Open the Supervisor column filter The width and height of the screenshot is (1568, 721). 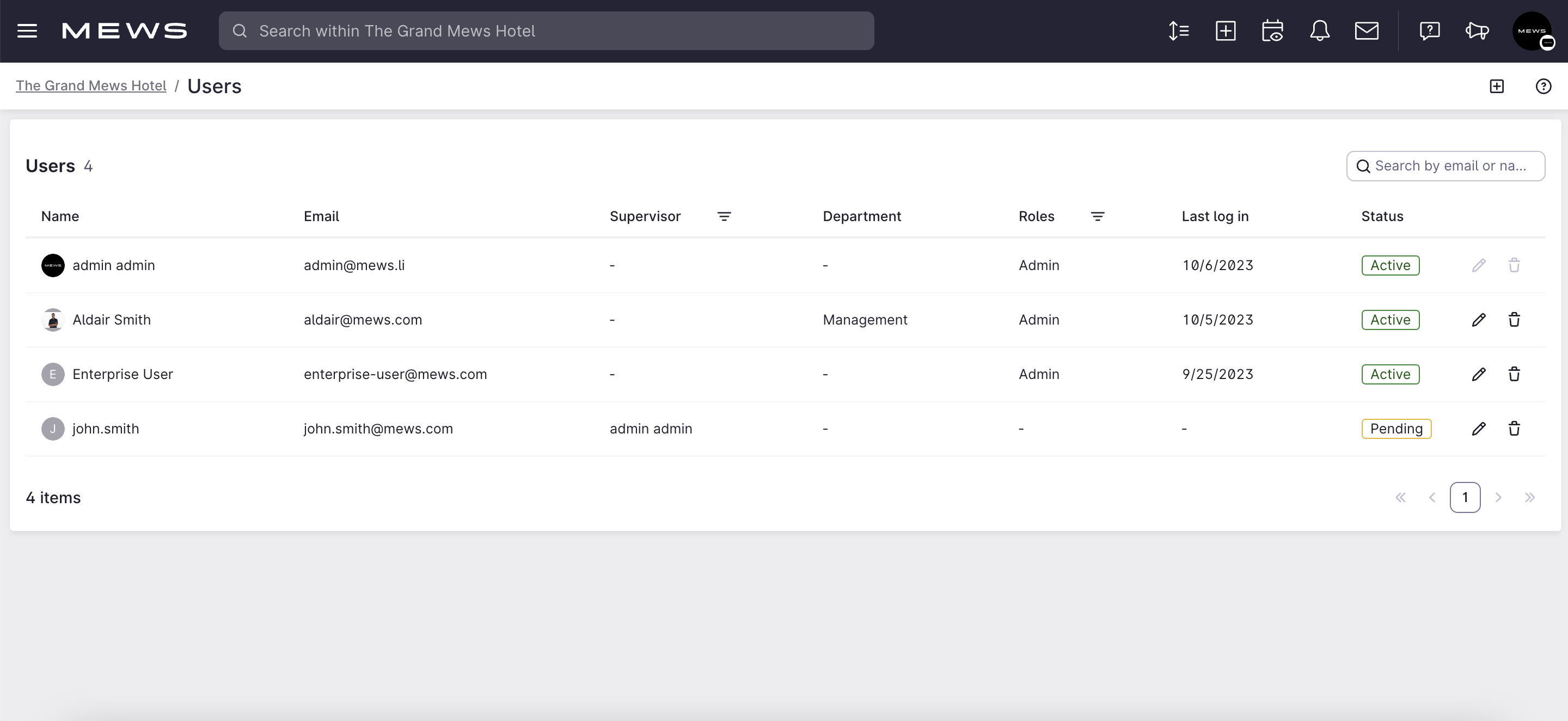point(724,217)
